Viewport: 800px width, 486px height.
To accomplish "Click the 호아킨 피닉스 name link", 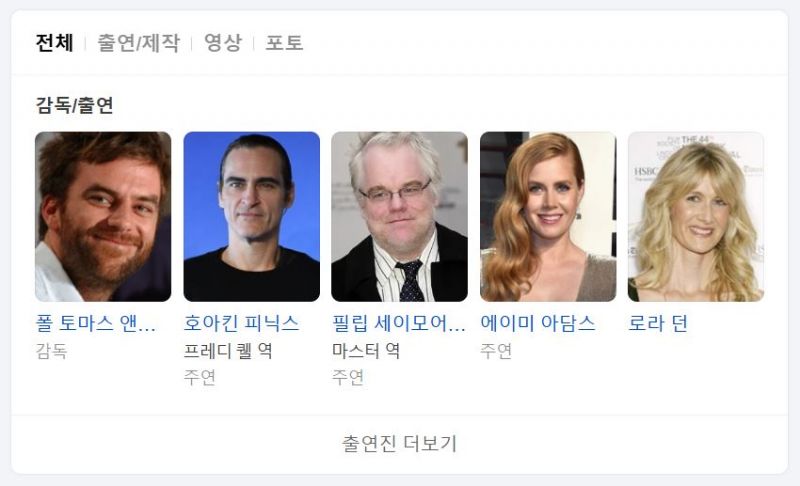I will pos(241,323).
